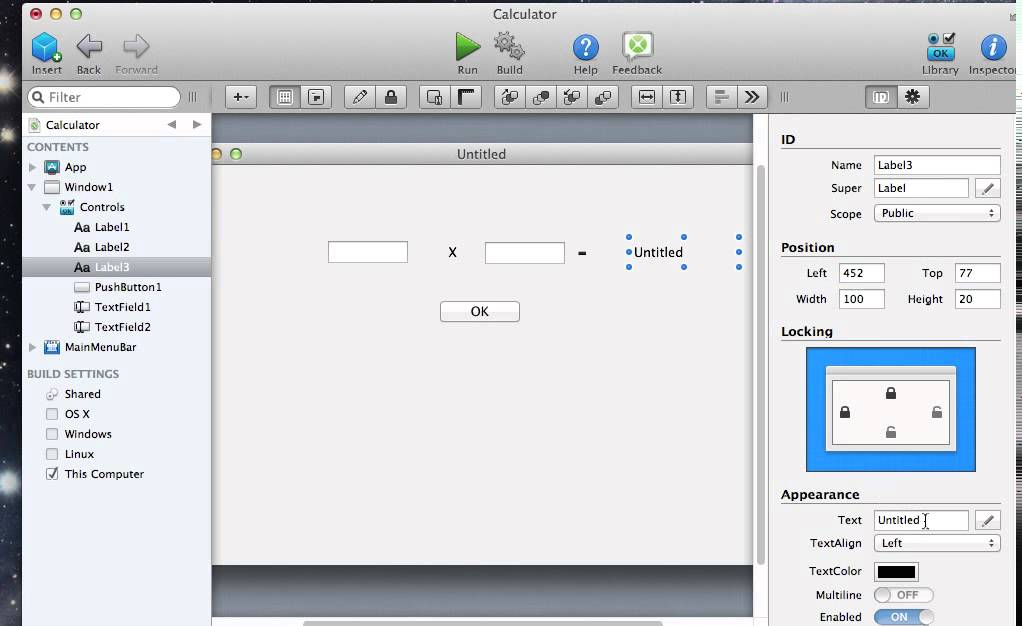Click the pencil button next to Text
The width and height of the screenshot is (1022, 626).
(x=987, y=520)
